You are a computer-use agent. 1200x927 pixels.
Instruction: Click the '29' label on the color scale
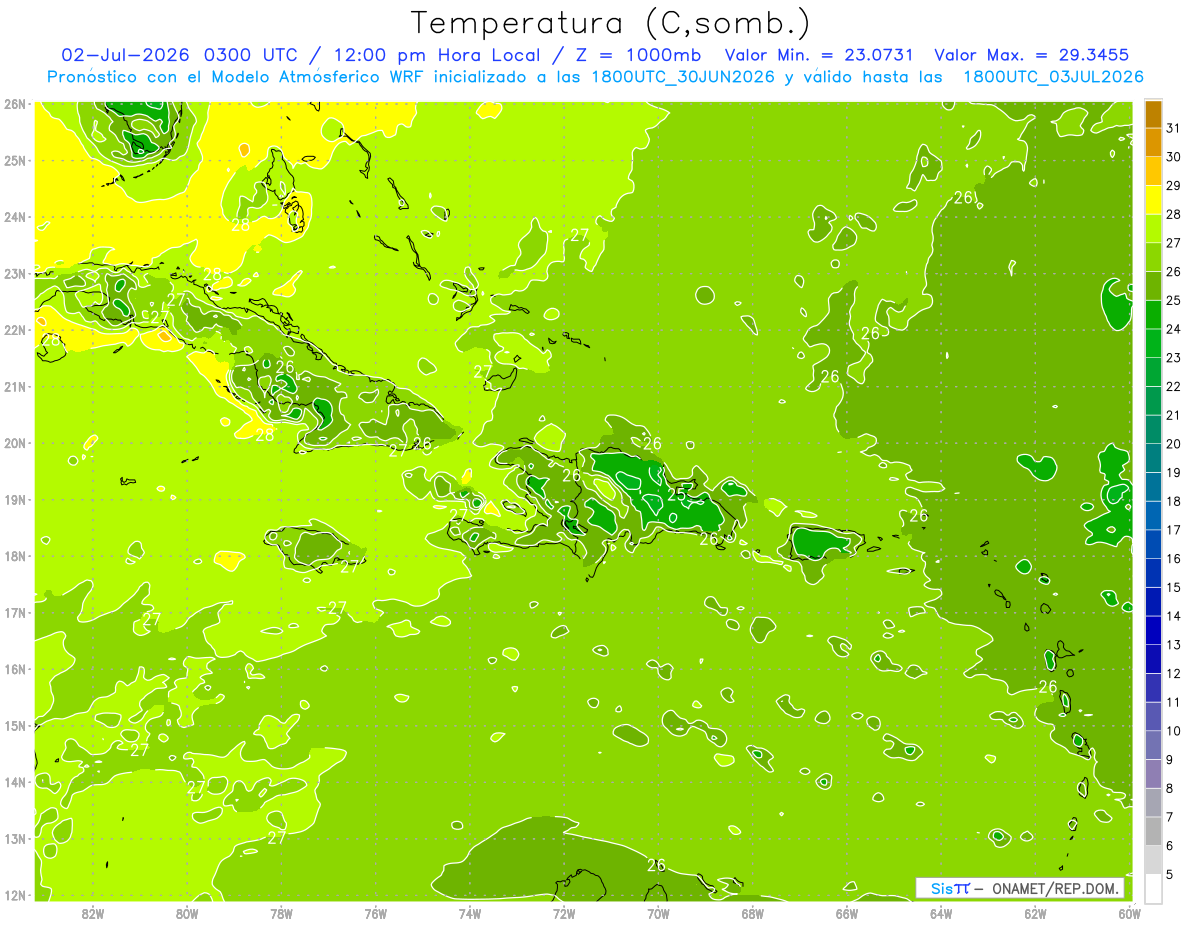click(x=1174, y=185)
